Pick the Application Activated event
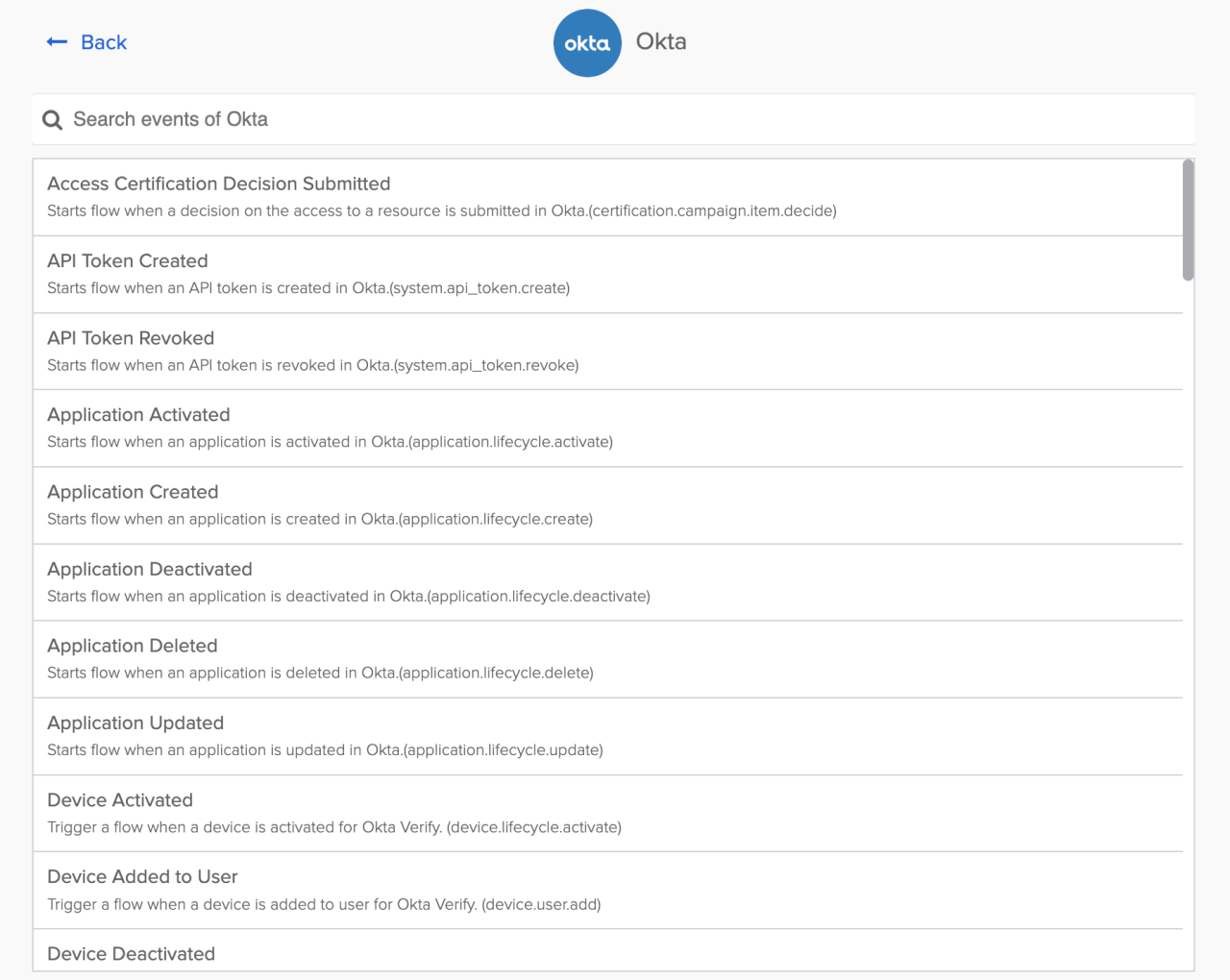The image size is (1230, 980). point(608,429)
